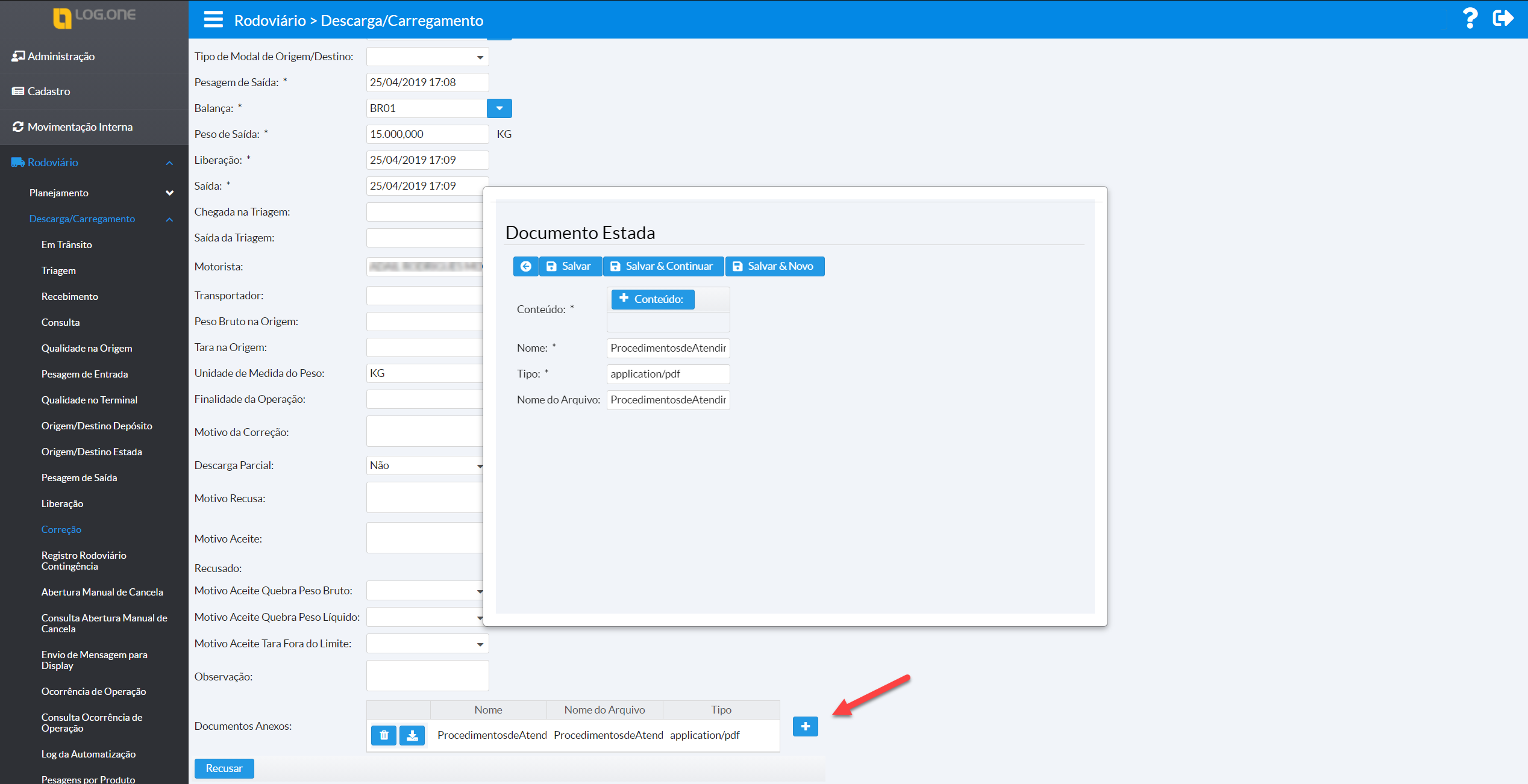
Task: Click the LOG.ONE logo
Action: [94, 17]
